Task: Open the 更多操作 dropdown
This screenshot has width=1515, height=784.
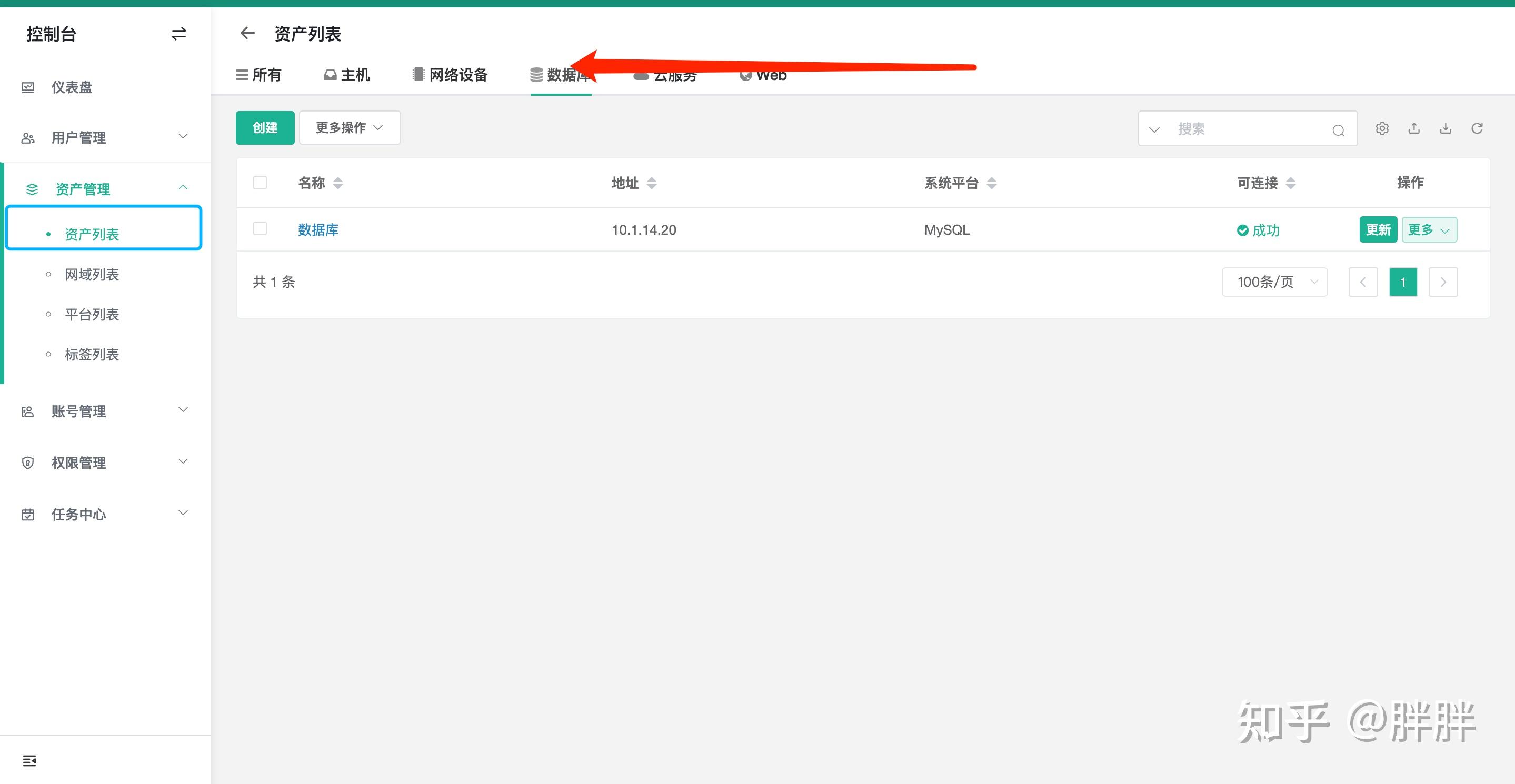Action: [350, 127]
